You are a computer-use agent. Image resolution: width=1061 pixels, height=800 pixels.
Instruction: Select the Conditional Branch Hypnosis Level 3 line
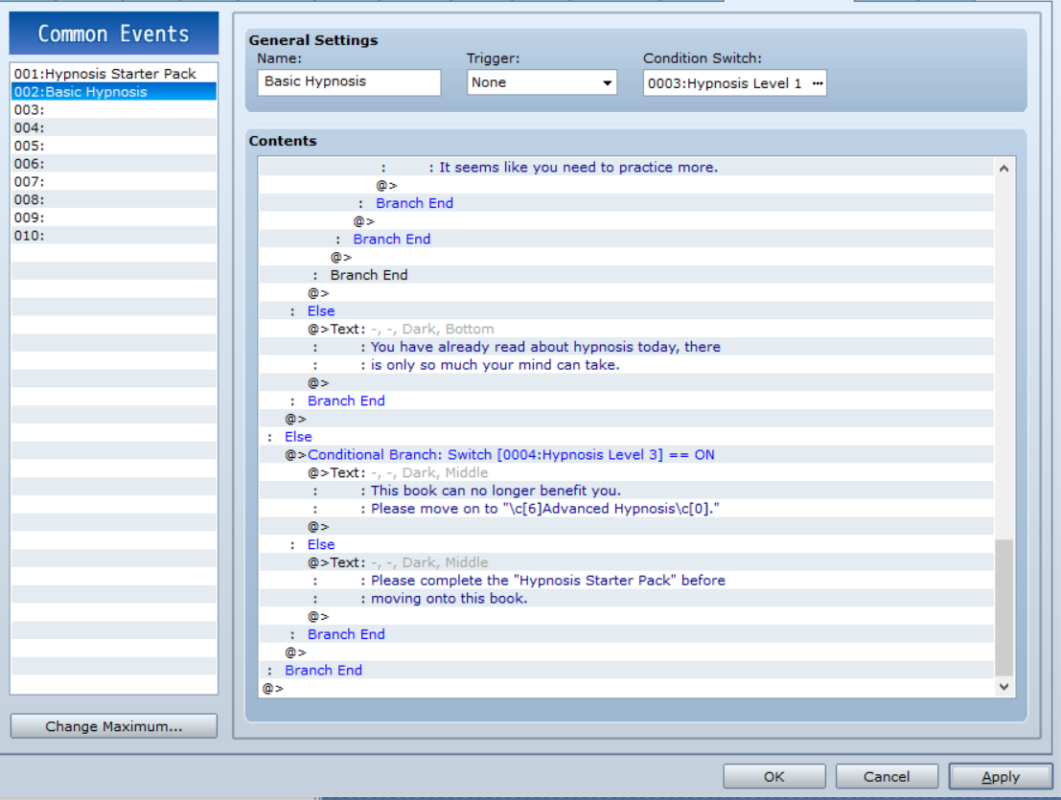coord(627,454)
